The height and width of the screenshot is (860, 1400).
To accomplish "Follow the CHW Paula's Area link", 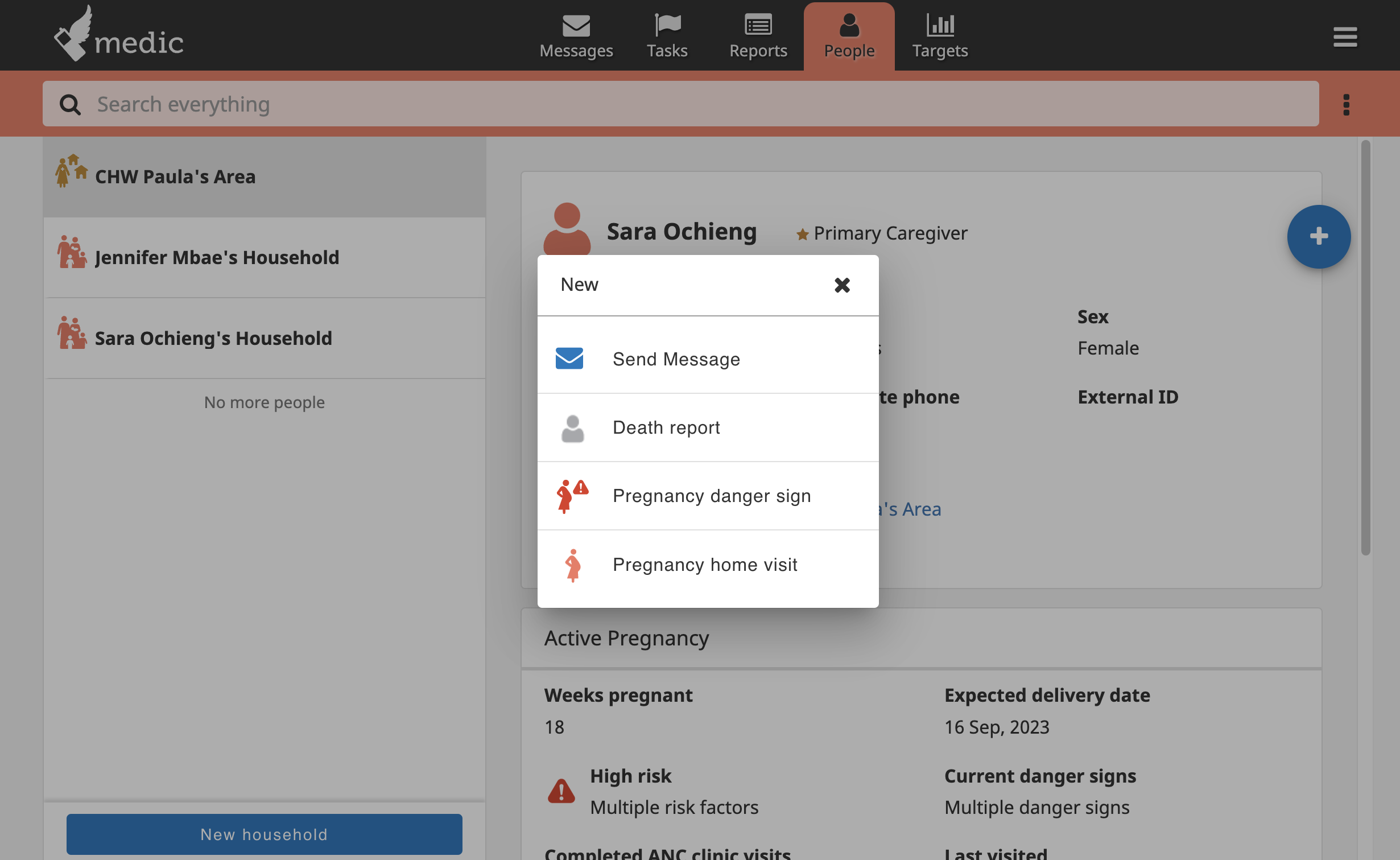I will (x=909, y=509).
